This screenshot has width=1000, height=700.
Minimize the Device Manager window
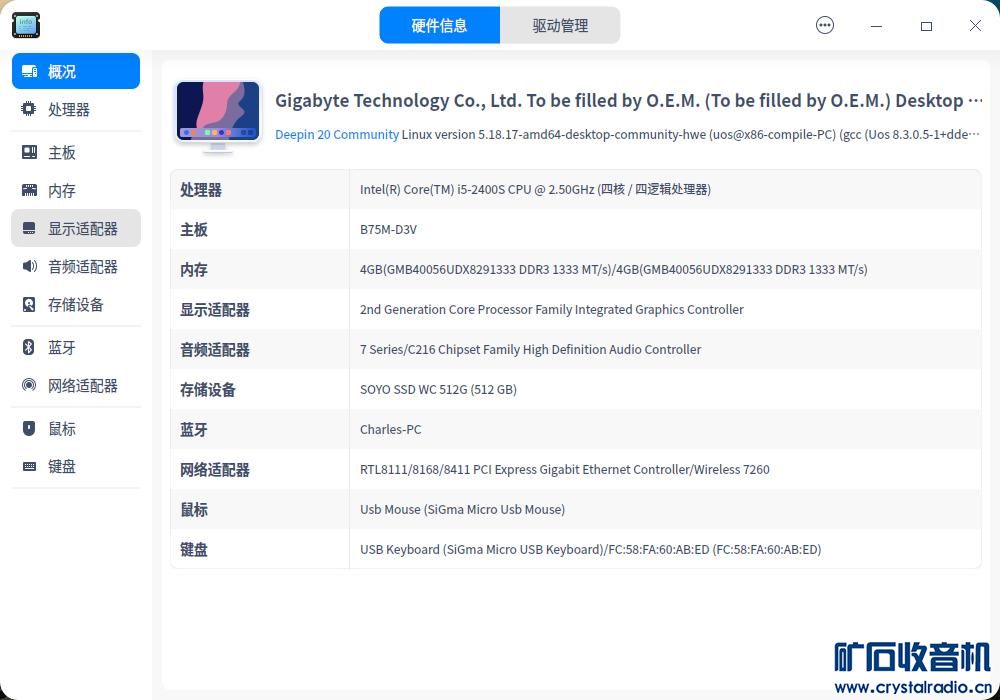point(876,26)
